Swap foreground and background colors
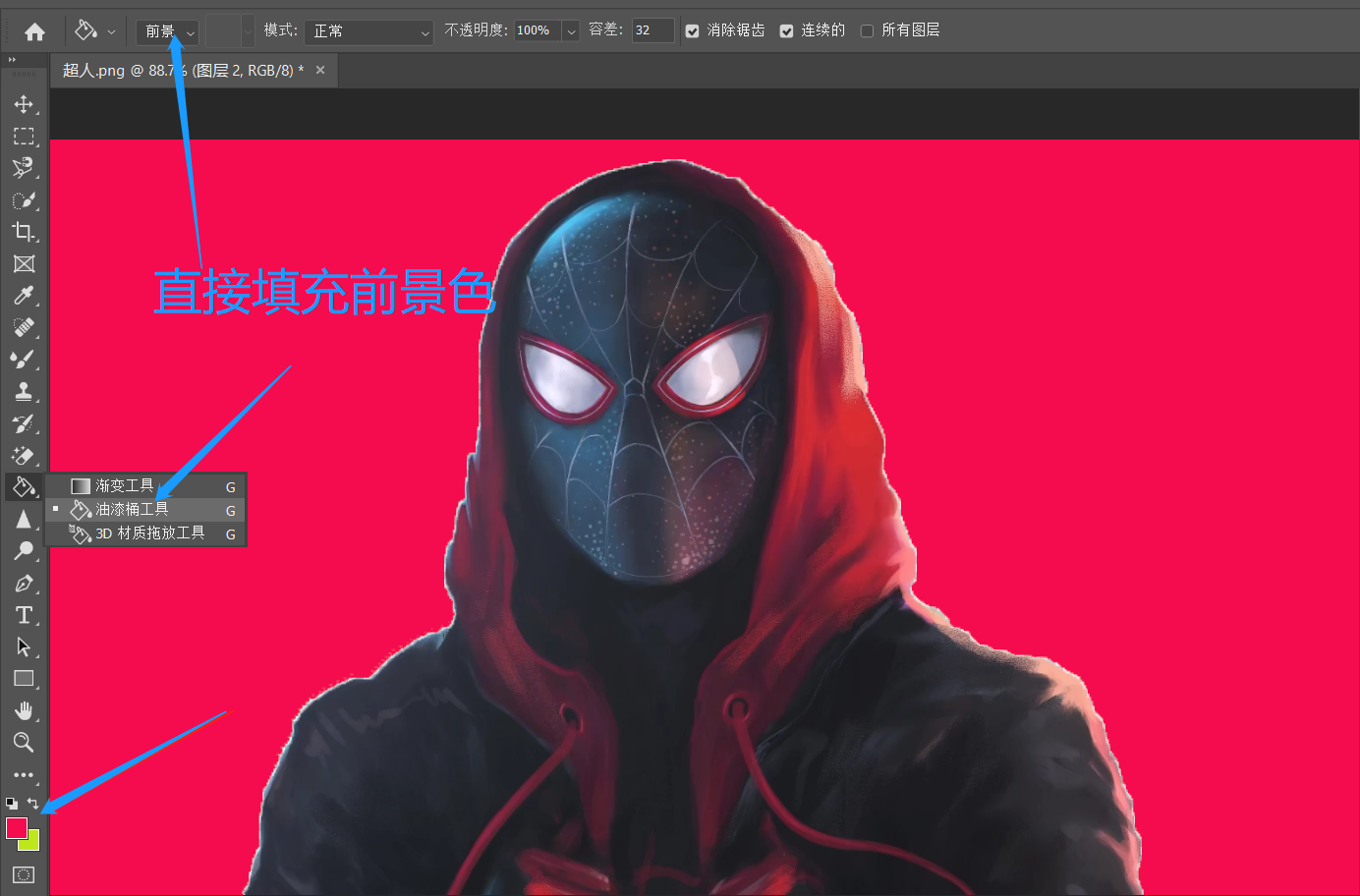 click(32, 804)
